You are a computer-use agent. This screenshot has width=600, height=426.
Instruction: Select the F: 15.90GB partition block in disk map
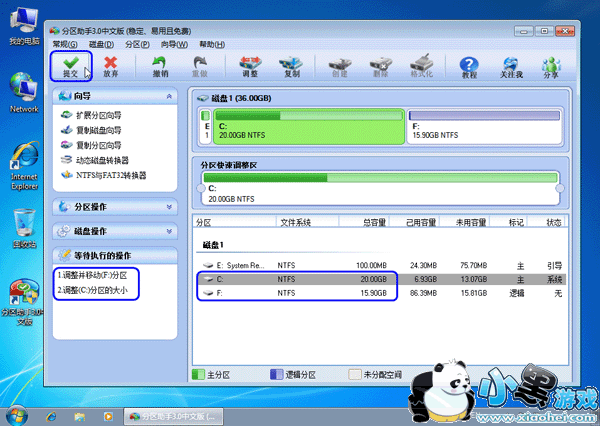click(484, 127)
